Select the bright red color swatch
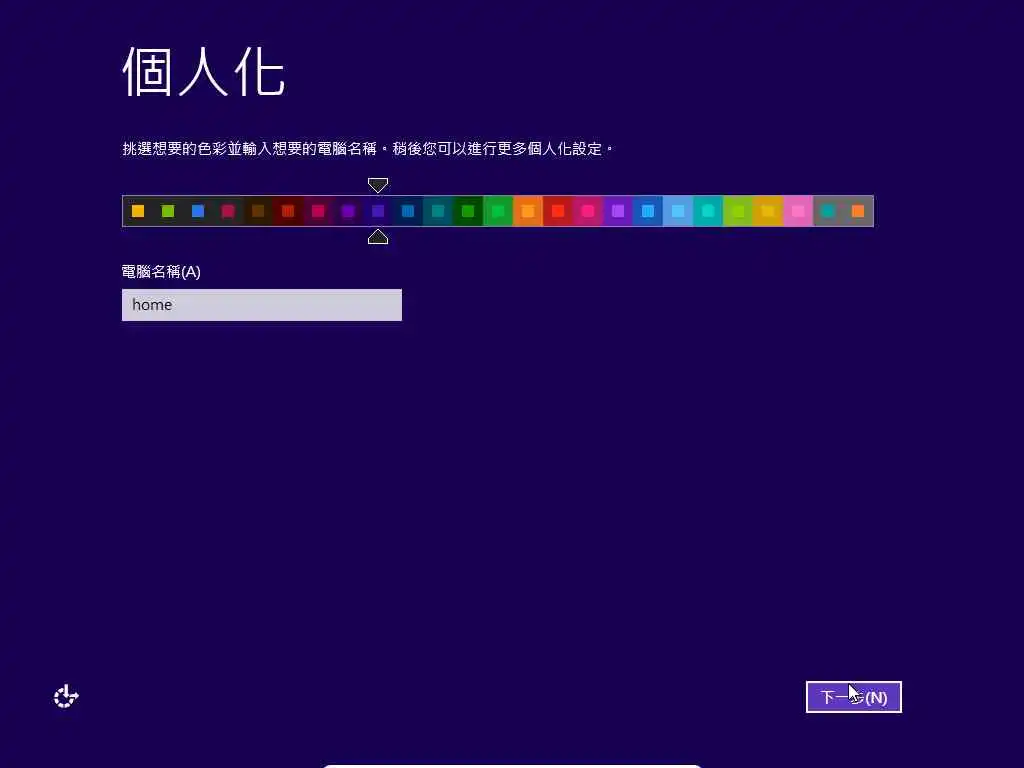Image resolution: width=1024 pixels, height=768 pixels. tap(558, 211)
